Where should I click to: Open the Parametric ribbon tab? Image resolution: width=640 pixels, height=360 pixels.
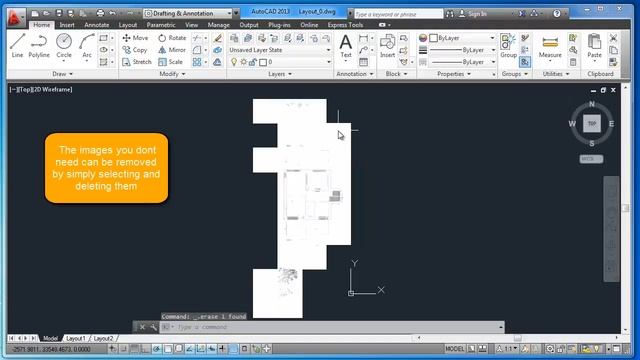point(161,25)
